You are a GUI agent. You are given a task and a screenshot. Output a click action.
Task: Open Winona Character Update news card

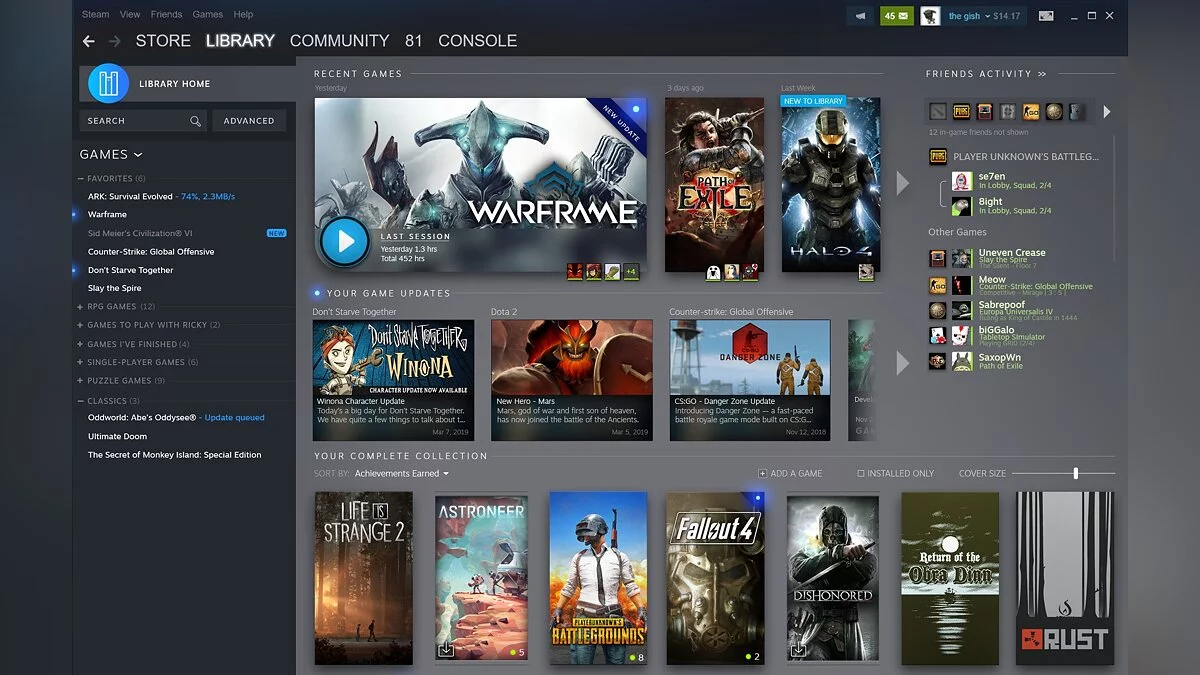(393, 380)
